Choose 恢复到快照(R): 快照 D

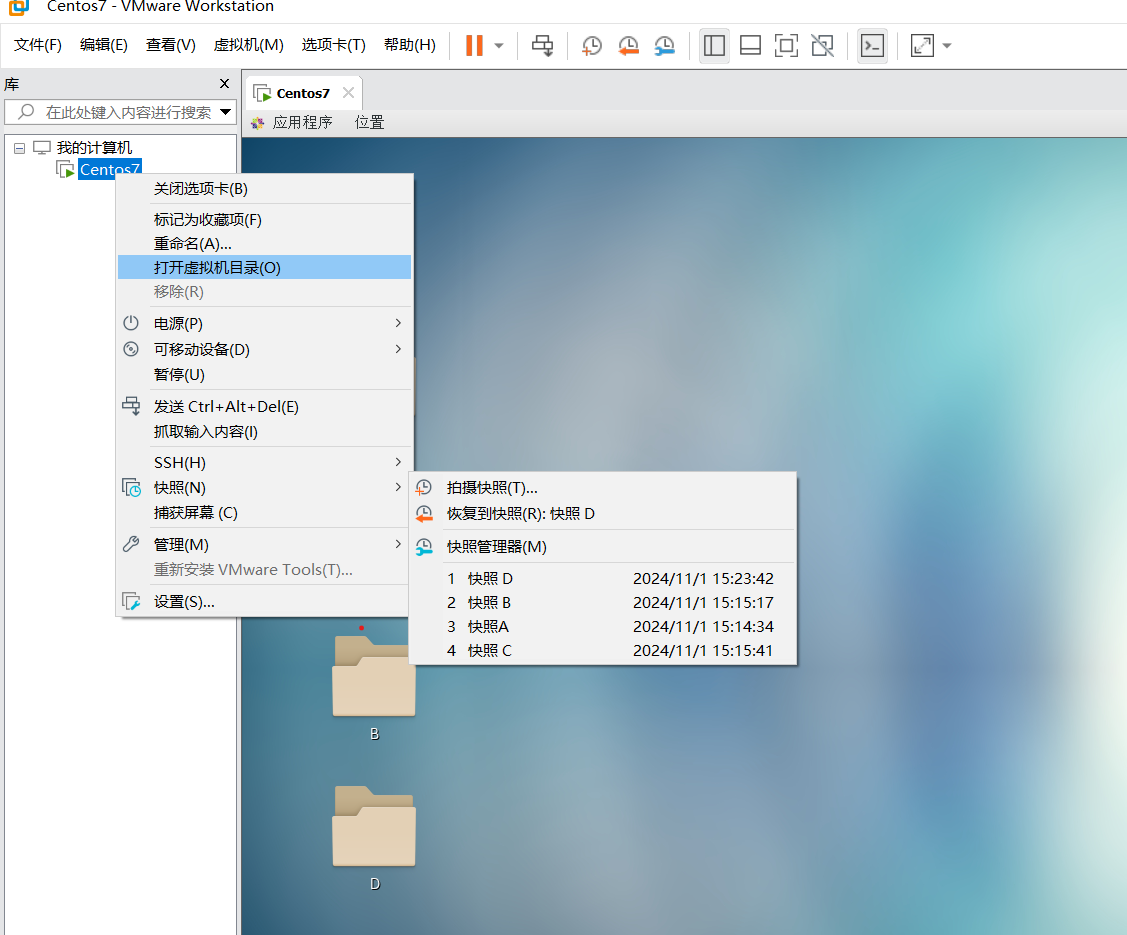coord(603,514)
